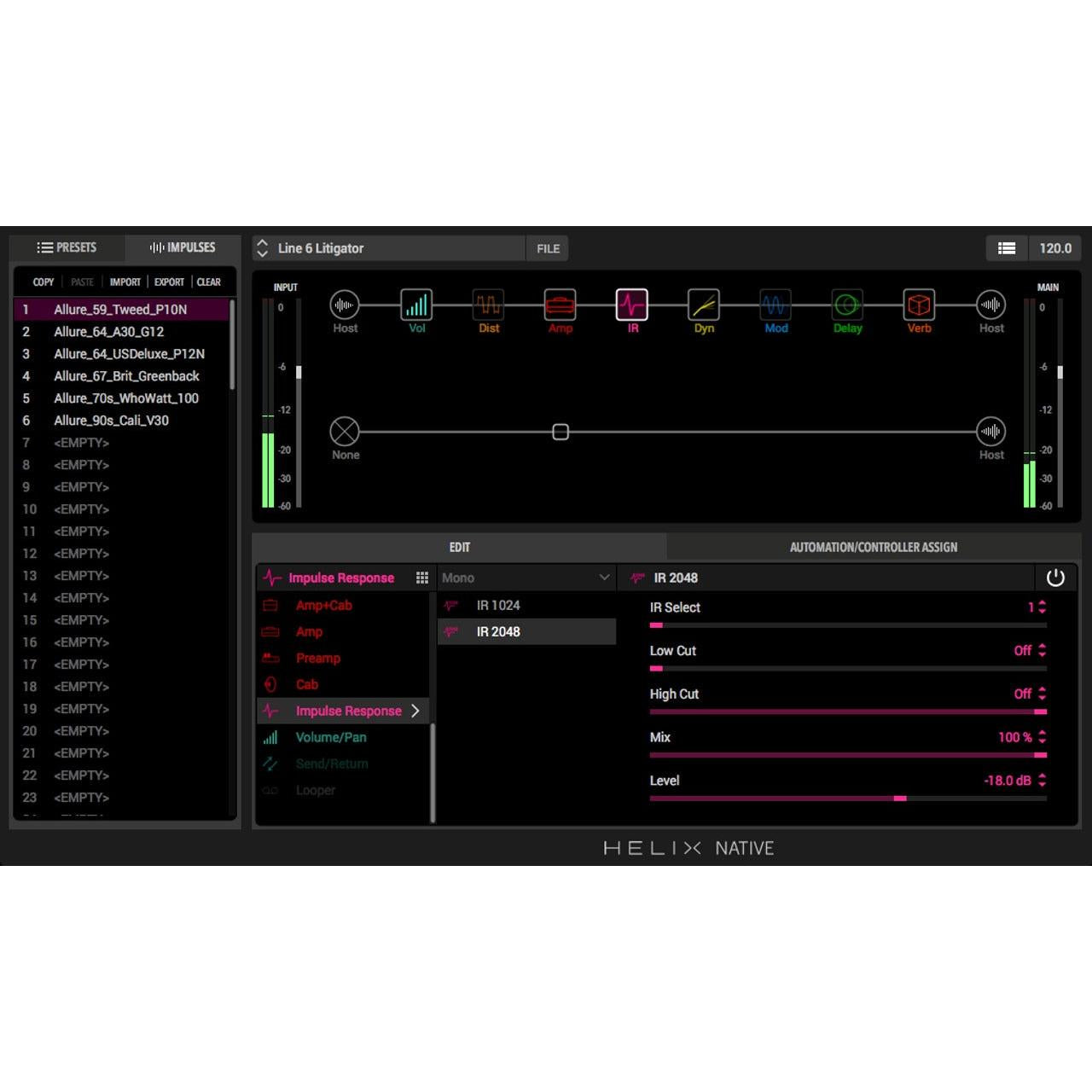Open the Dyn block on the path

click(704, 305)
